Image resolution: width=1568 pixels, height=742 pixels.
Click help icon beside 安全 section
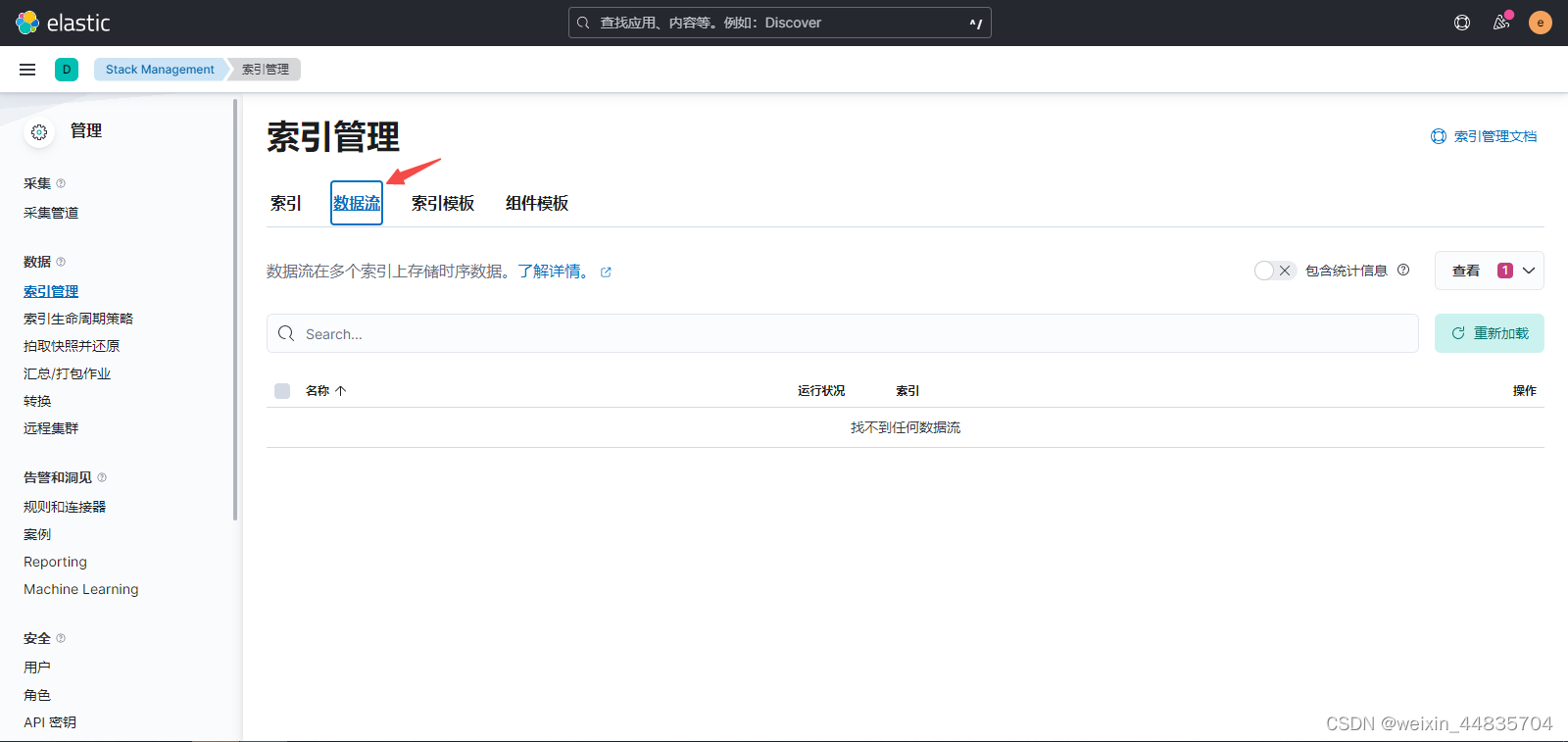pyautogui.click(x=61, y=638)
